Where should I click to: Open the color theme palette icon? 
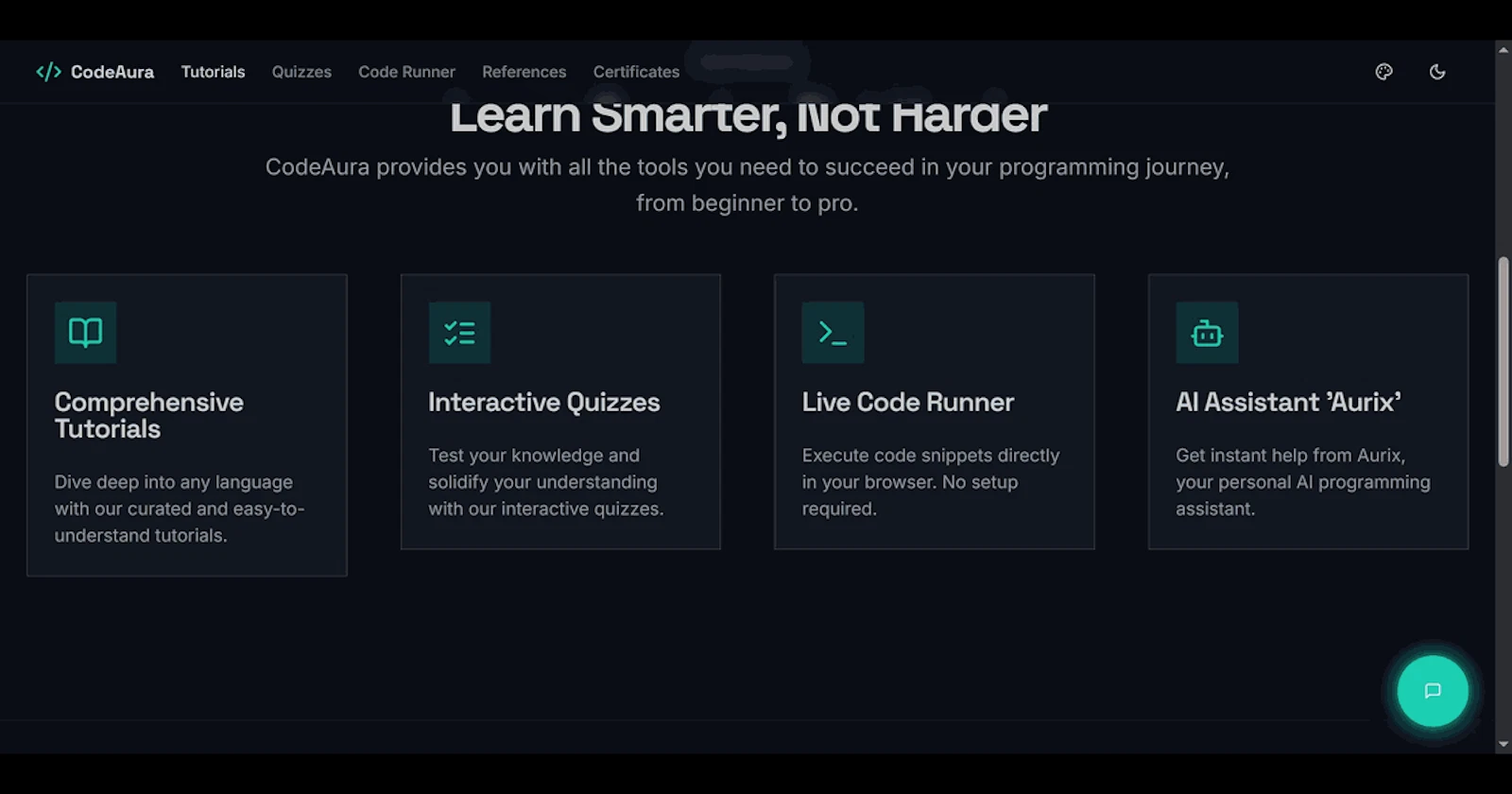[x=1383, y=72]
